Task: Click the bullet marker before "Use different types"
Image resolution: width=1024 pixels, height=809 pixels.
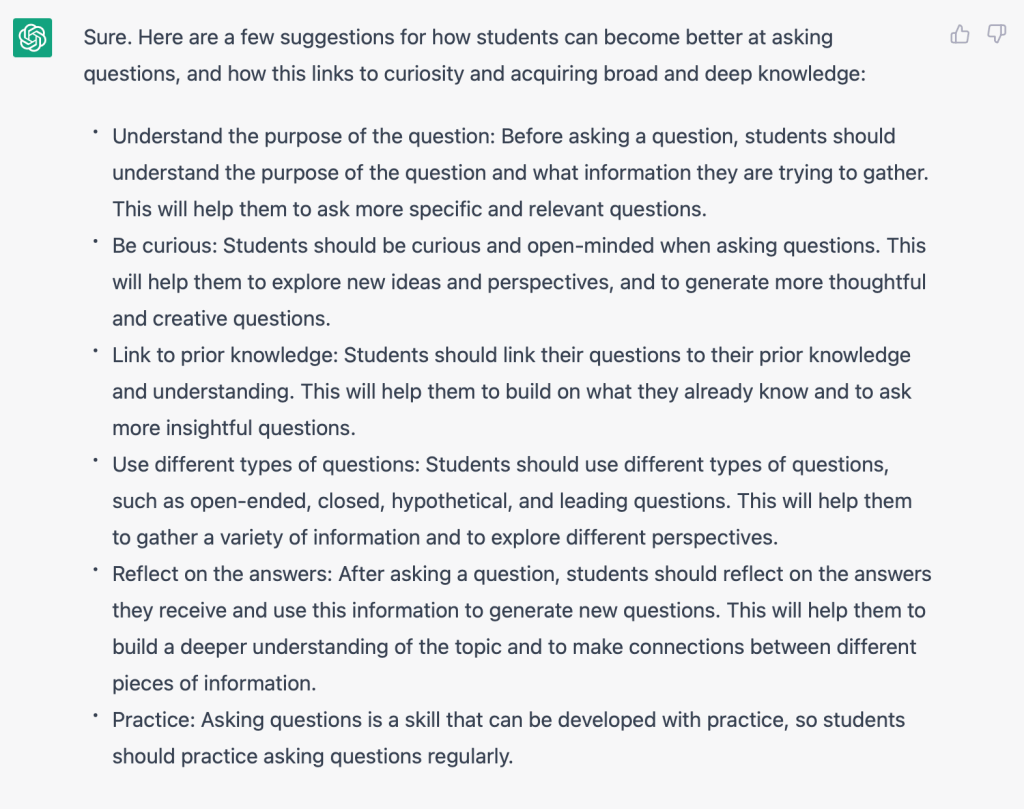Action: click(x=96, y=461)
